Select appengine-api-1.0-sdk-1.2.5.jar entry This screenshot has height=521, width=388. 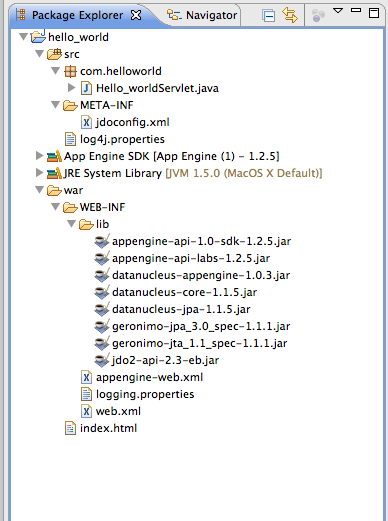tap(201, 241)
